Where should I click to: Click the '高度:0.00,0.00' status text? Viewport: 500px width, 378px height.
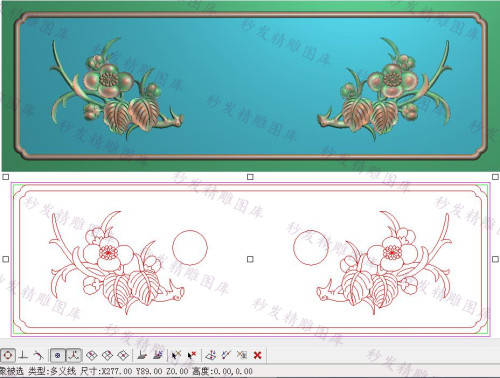pos(222,371)
